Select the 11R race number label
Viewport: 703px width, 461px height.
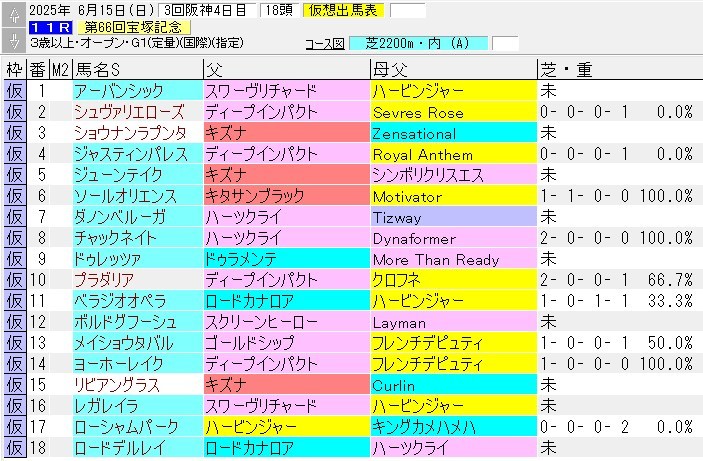click(51, 27)
